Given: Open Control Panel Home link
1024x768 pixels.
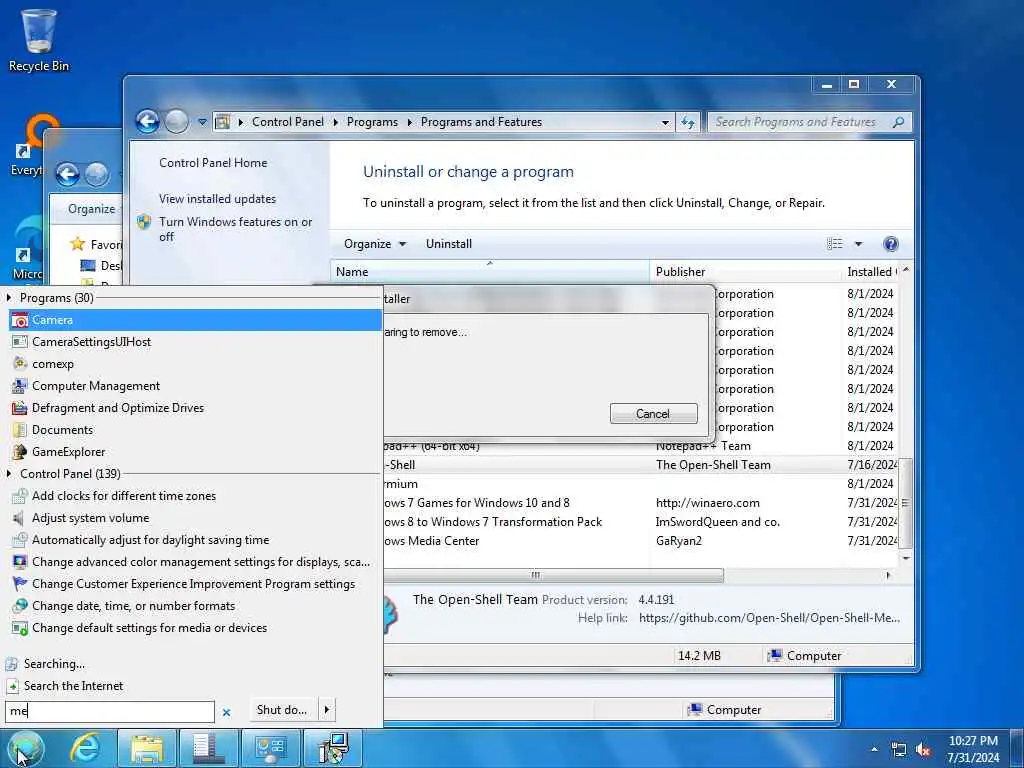Looking at the screenshot, I should 213,163.
